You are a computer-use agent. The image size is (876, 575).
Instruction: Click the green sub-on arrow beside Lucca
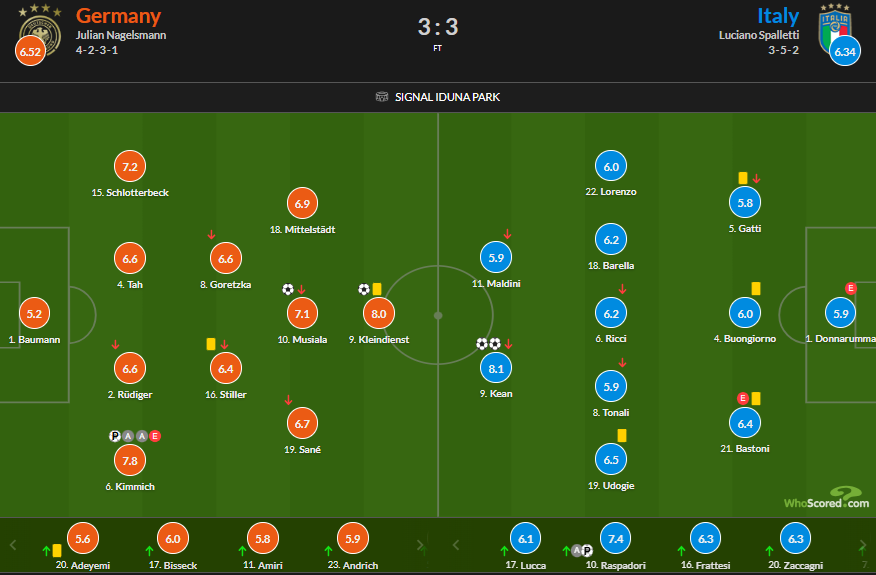tap(504, 551)
